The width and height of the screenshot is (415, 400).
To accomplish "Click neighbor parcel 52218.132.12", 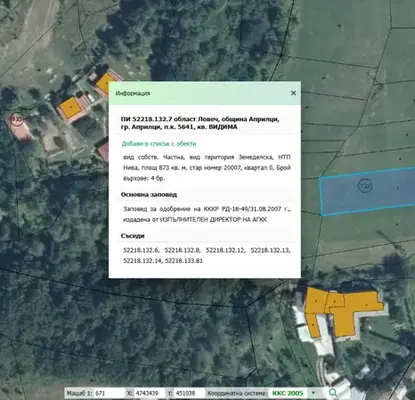I will coord(225,250).
